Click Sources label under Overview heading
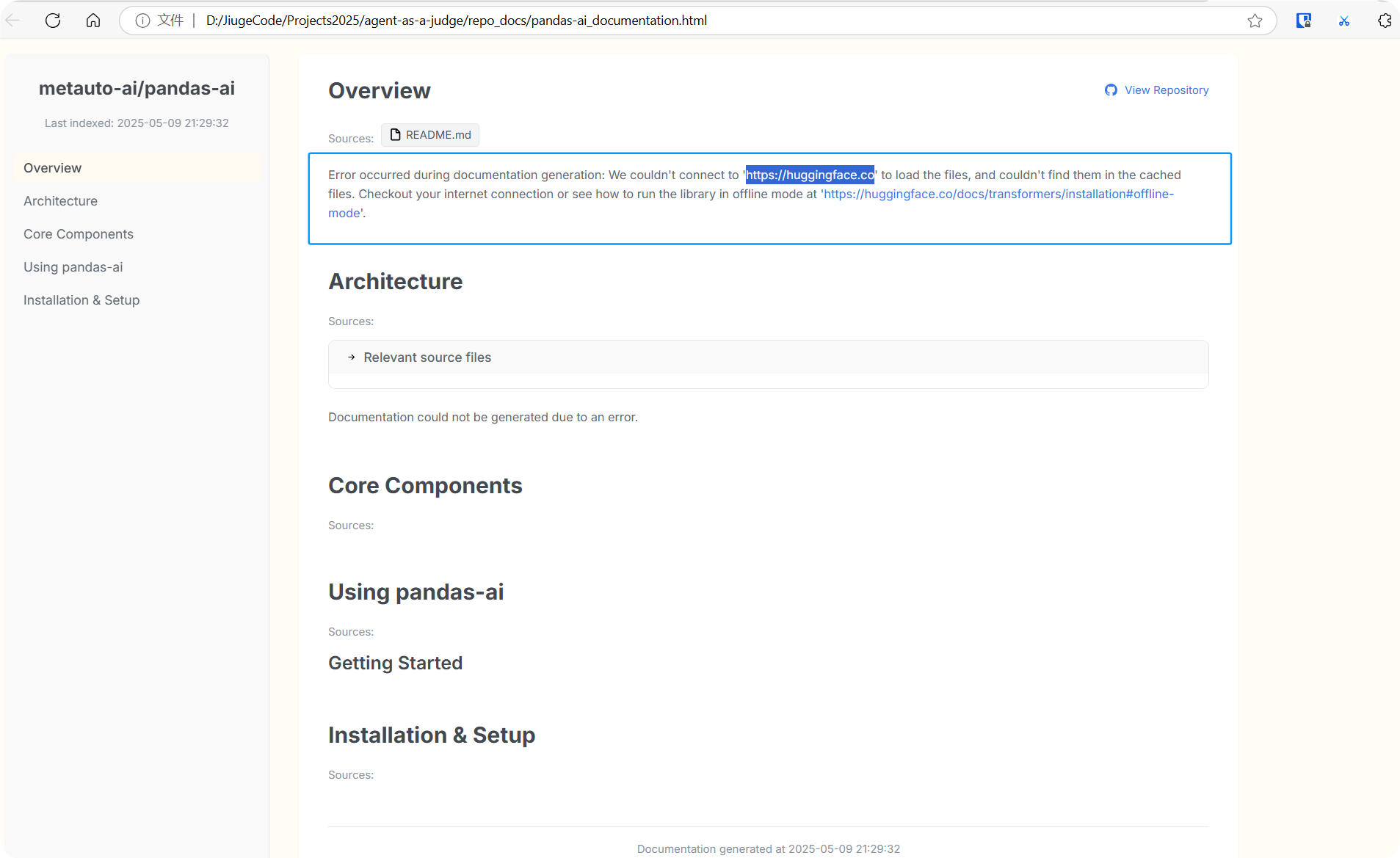 pyautogui.click(x=351, y=138)
